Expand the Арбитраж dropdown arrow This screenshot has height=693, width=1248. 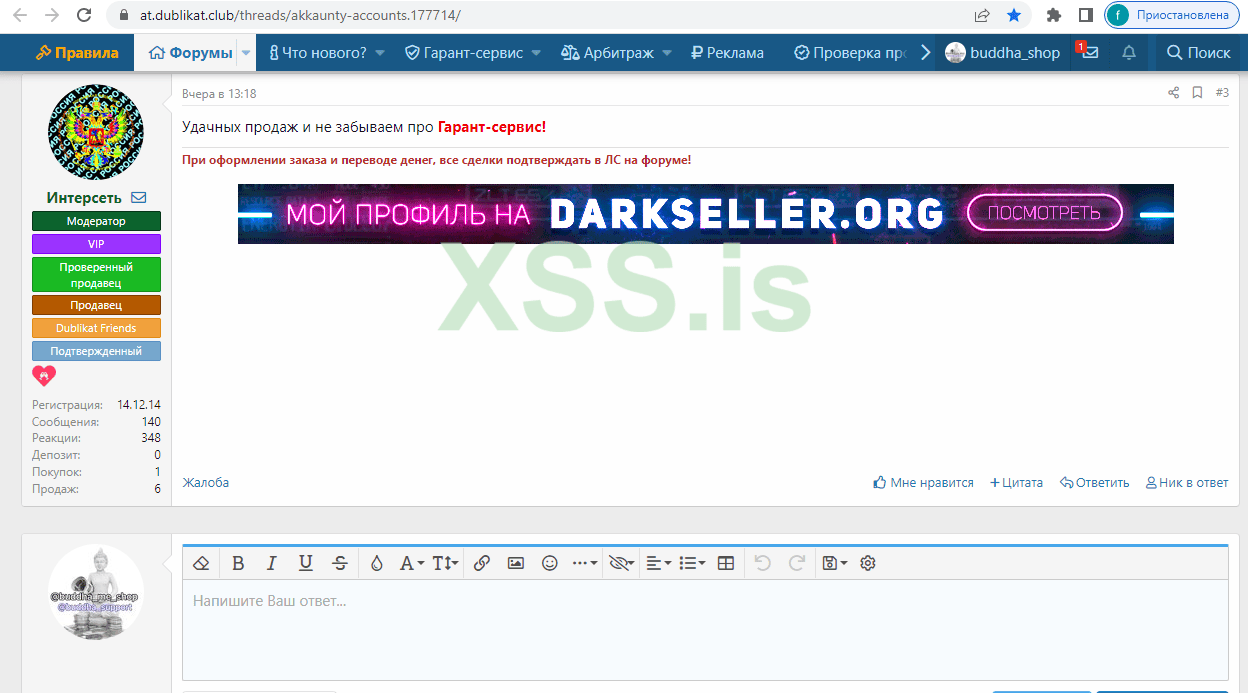667,53
